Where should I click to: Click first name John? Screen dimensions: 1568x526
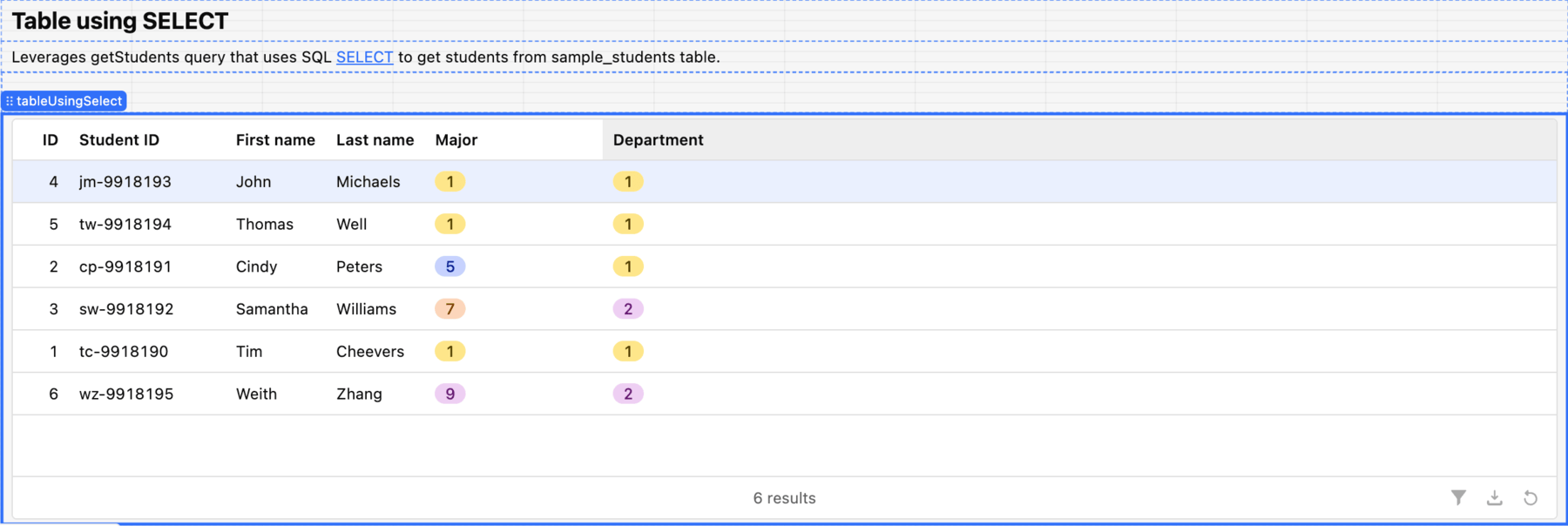pos(253,181)
